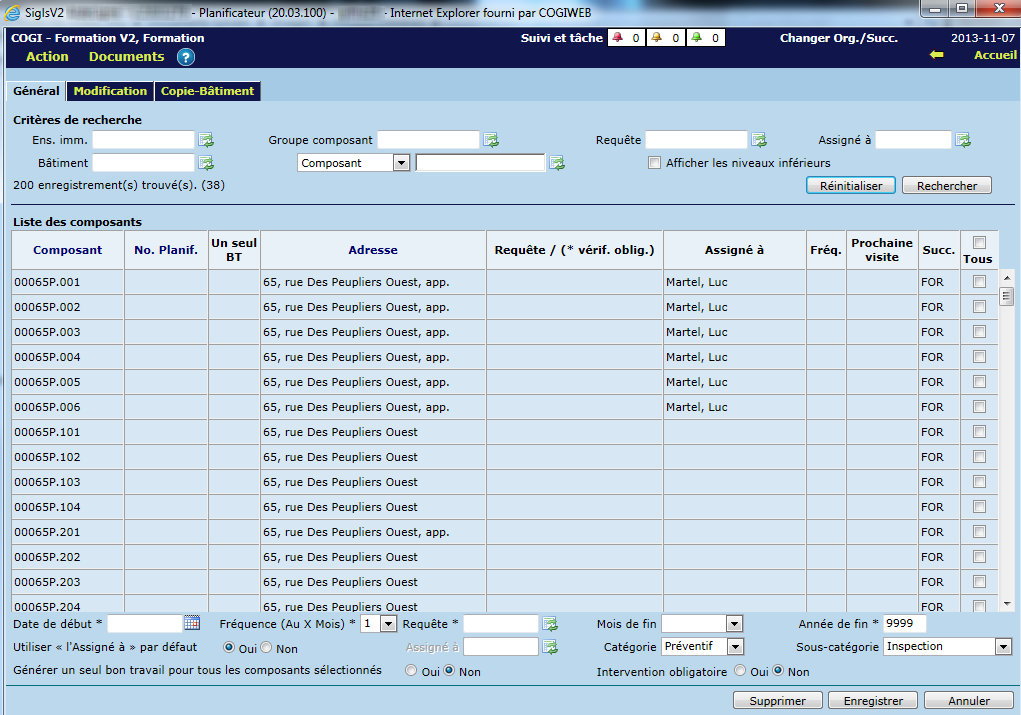Open the Documents menu
1021x715 pixels.
tap(126, 57)
